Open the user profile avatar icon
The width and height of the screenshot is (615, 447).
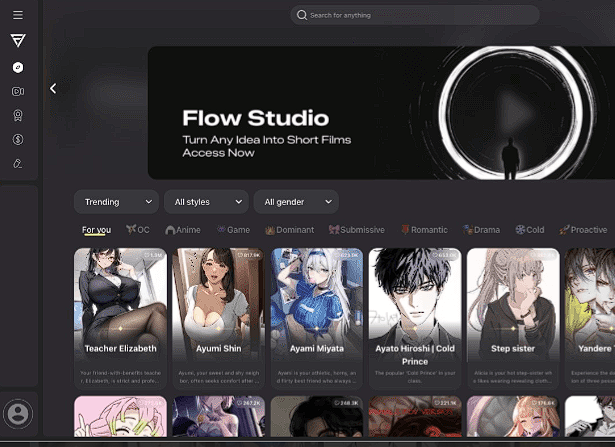pos(18,413)
